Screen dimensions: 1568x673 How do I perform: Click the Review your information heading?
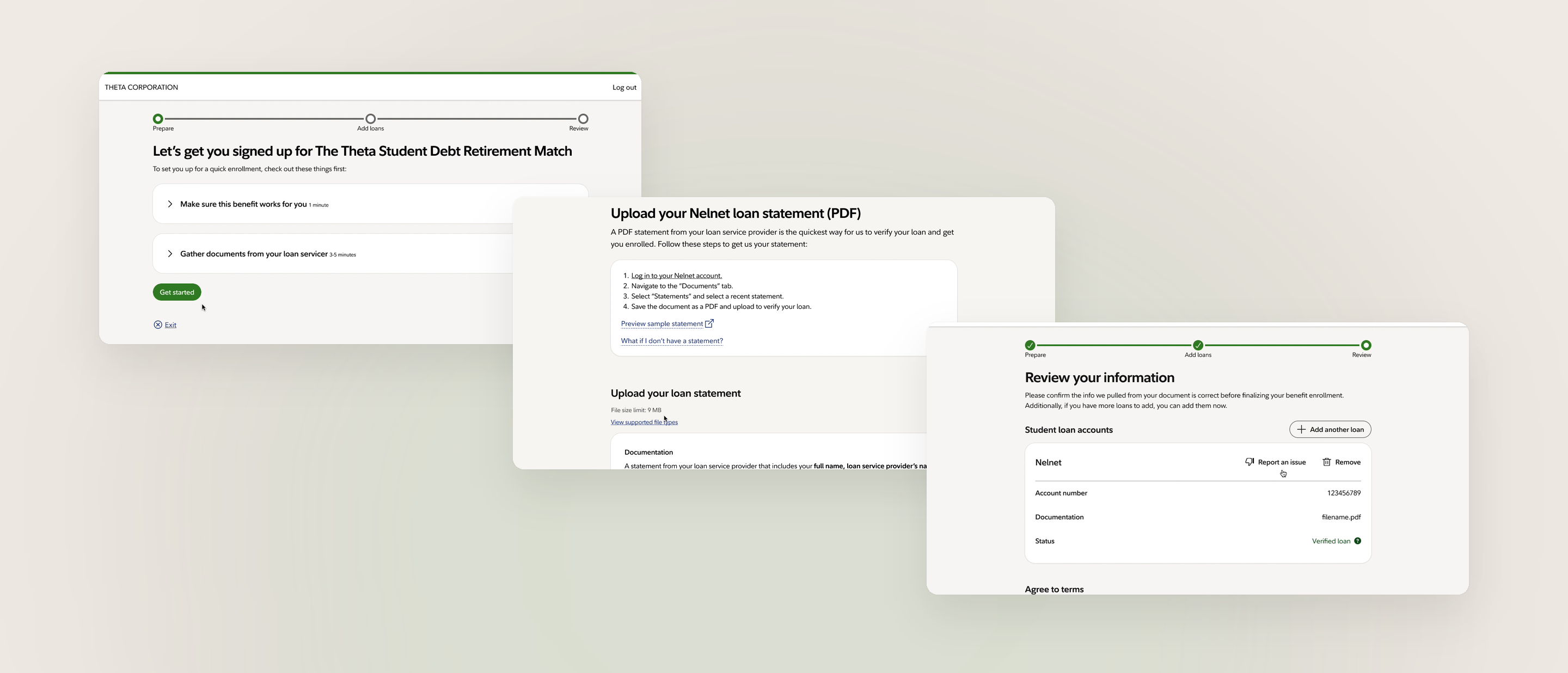[1099, 377]
